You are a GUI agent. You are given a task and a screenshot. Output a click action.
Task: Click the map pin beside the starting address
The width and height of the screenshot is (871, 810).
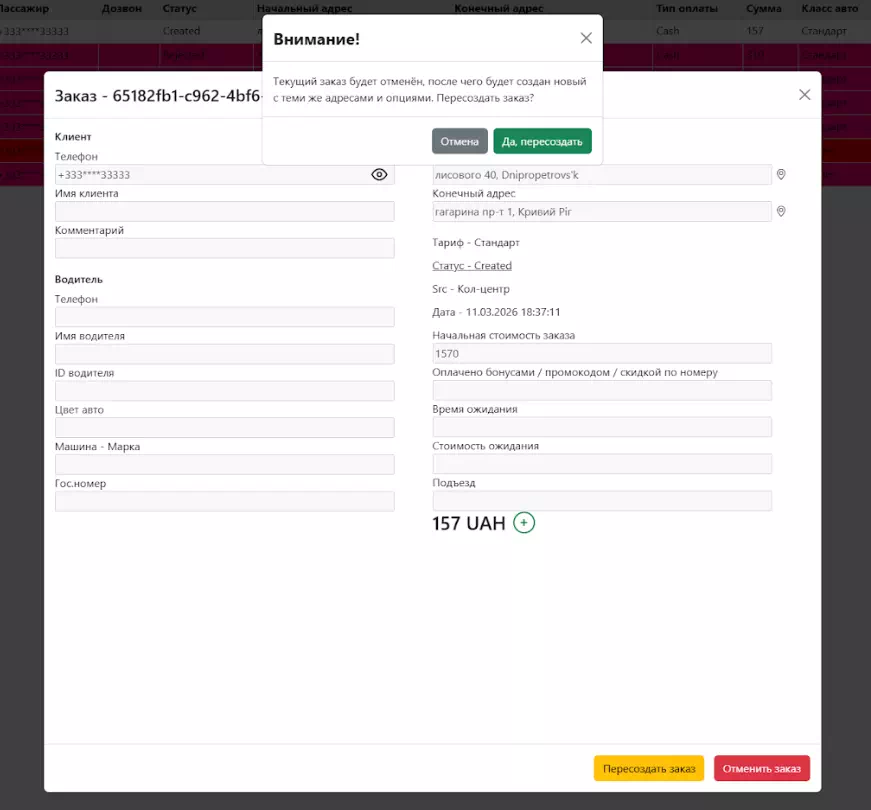click(x=781, y=175)
